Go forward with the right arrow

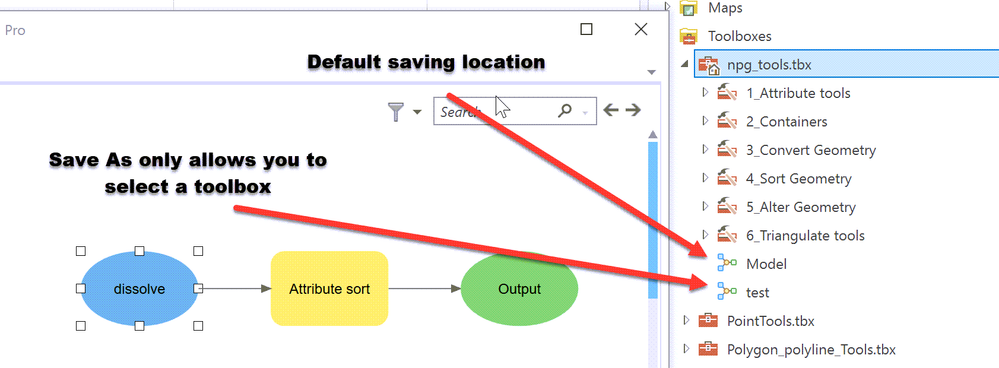633,111
